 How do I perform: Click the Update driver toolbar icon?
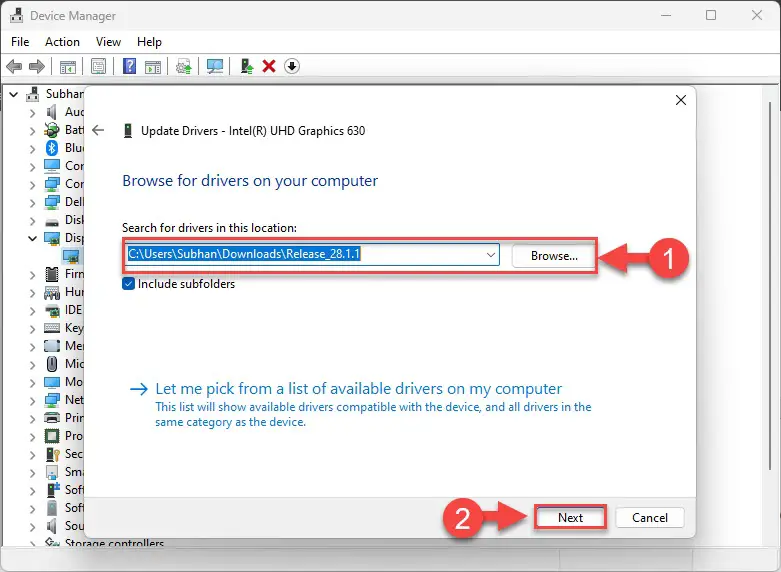click(247, 66)
